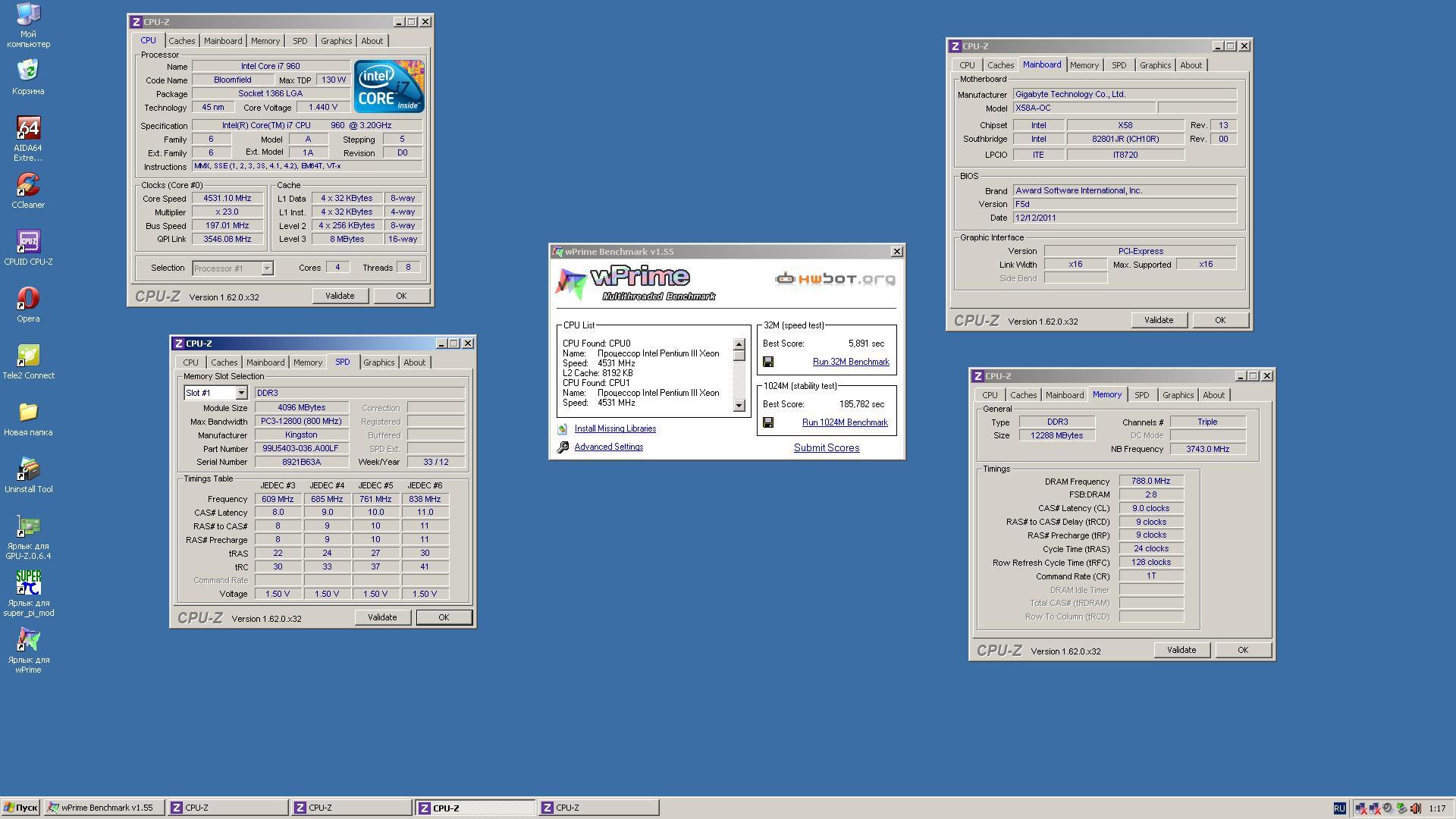The height and width of the screenshot is (819, 1456).
Task: Click the Install Missing Libraries icon
Action: [563, 429]
